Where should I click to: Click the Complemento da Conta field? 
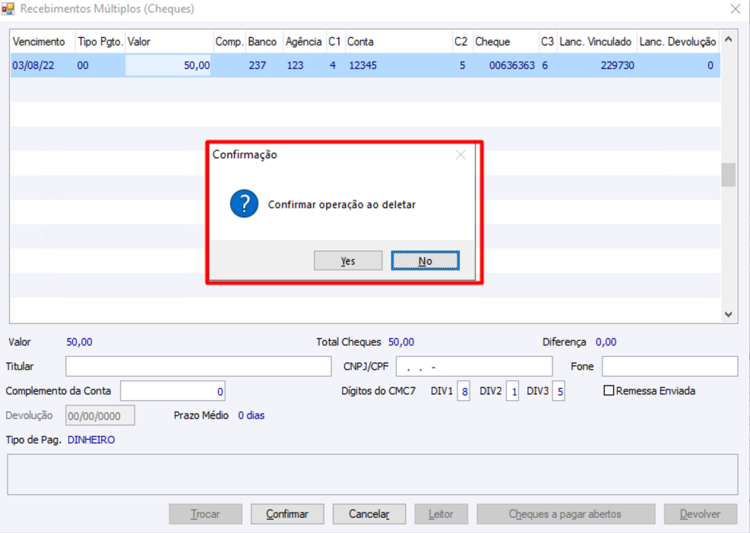[173, 391]
